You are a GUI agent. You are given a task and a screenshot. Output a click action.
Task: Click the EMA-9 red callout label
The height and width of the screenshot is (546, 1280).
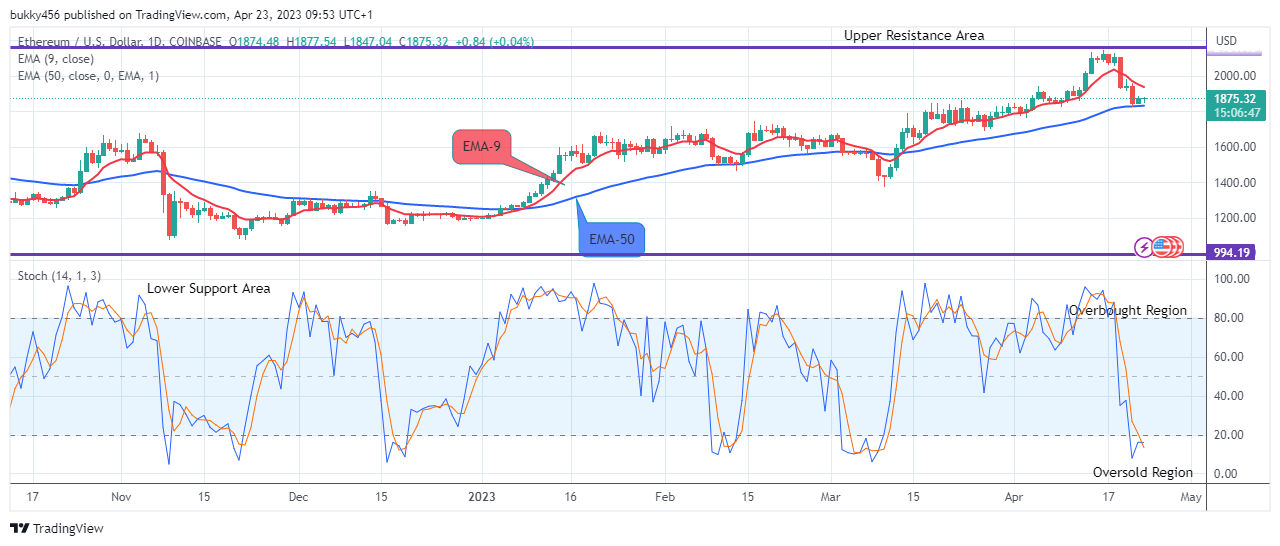[x=481, y=147]
